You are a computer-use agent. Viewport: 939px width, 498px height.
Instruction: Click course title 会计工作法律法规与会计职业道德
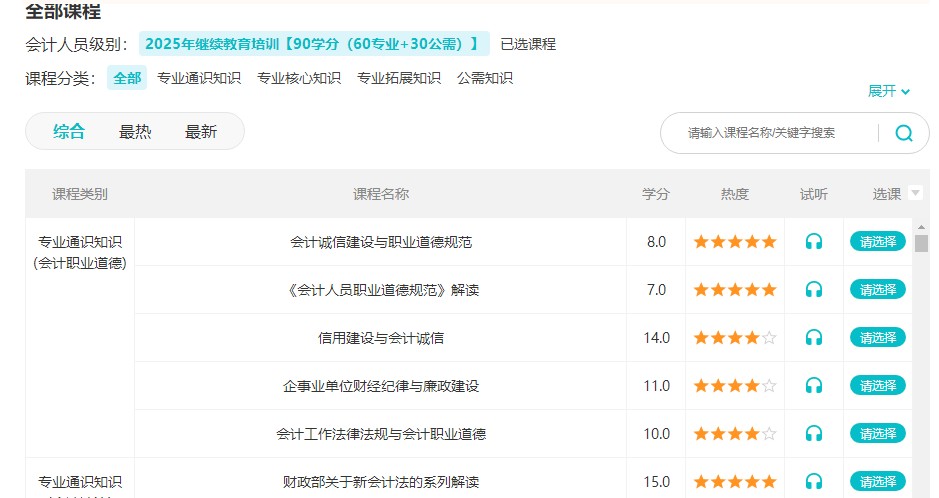[381, 433]
